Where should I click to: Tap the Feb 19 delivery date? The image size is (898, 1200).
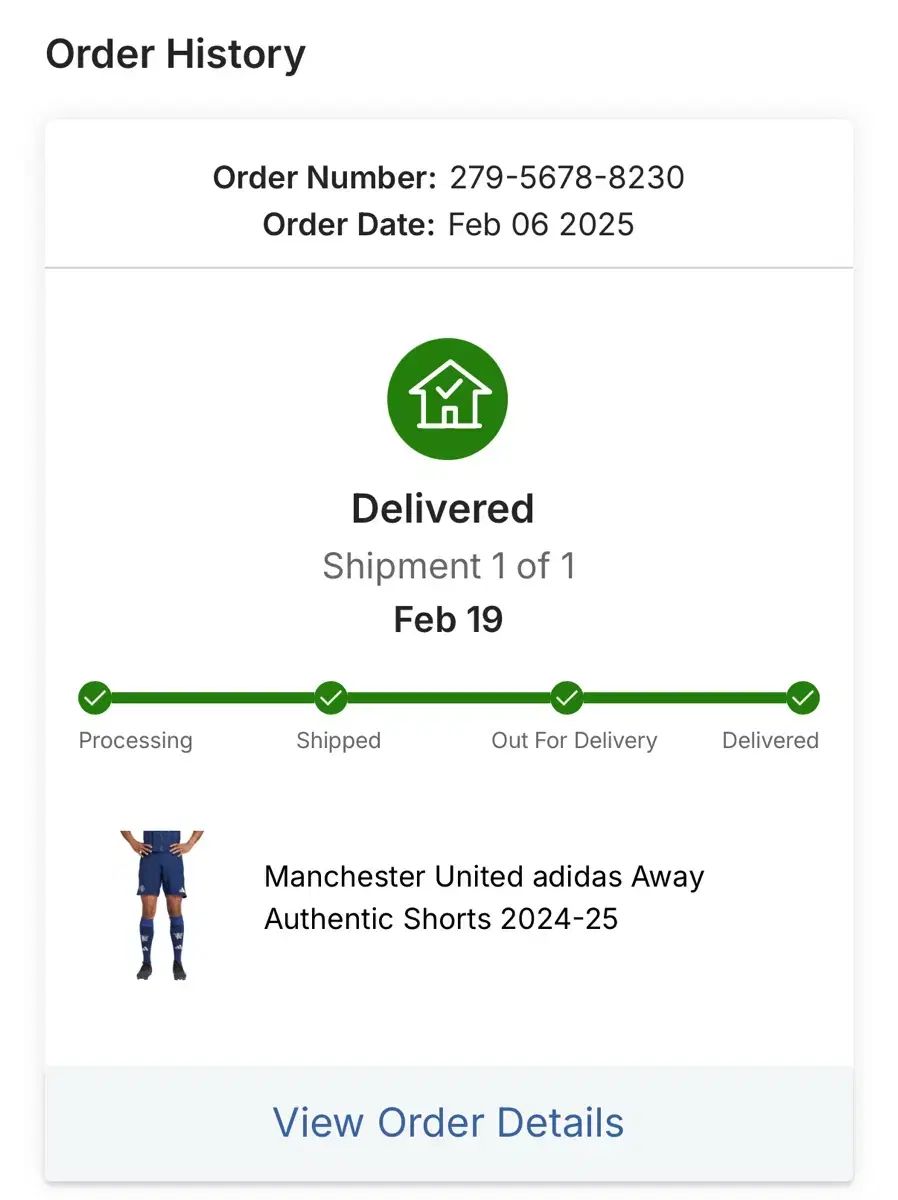pos(448,620)
